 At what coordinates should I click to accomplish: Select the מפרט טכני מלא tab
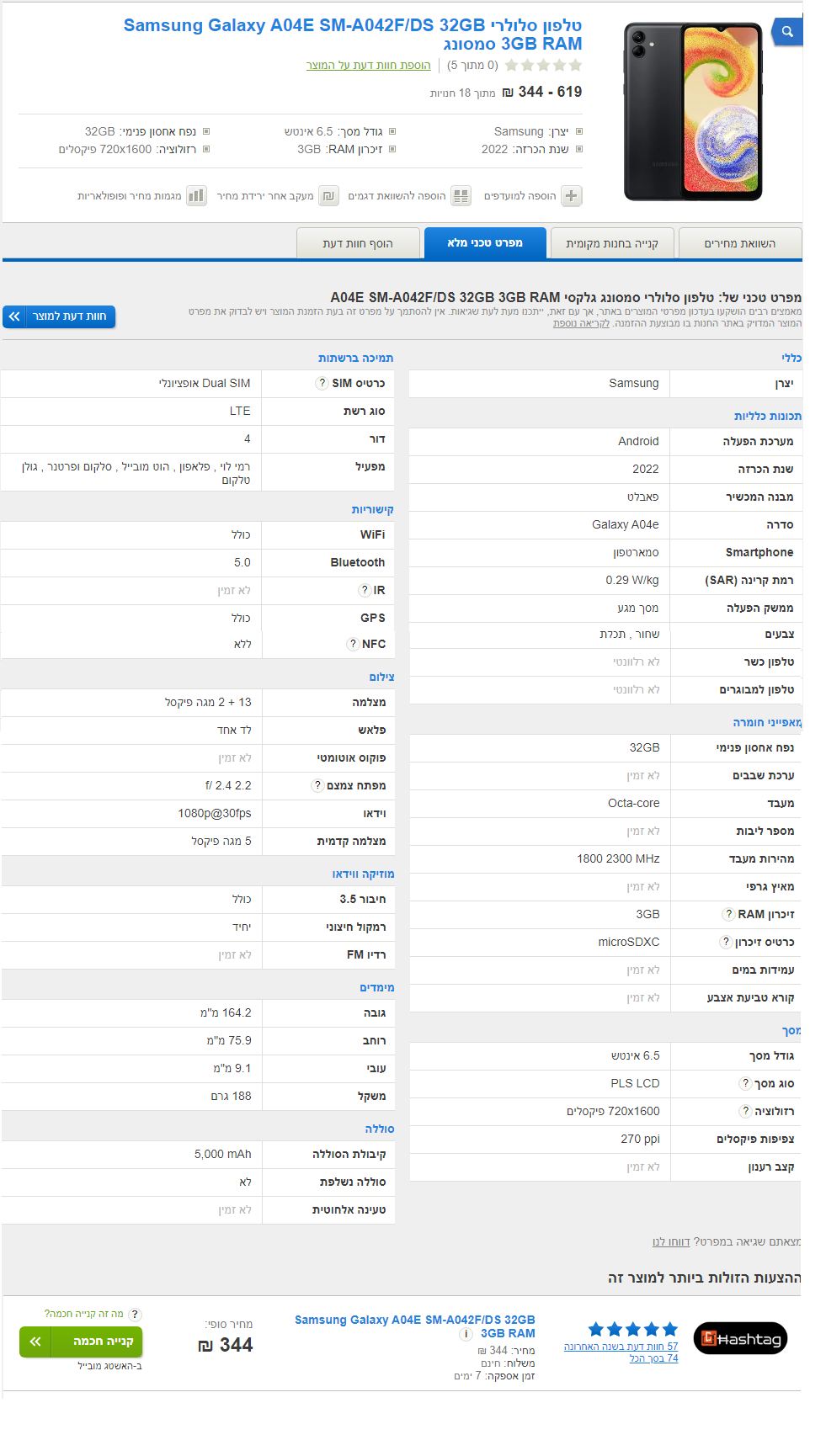485,243
